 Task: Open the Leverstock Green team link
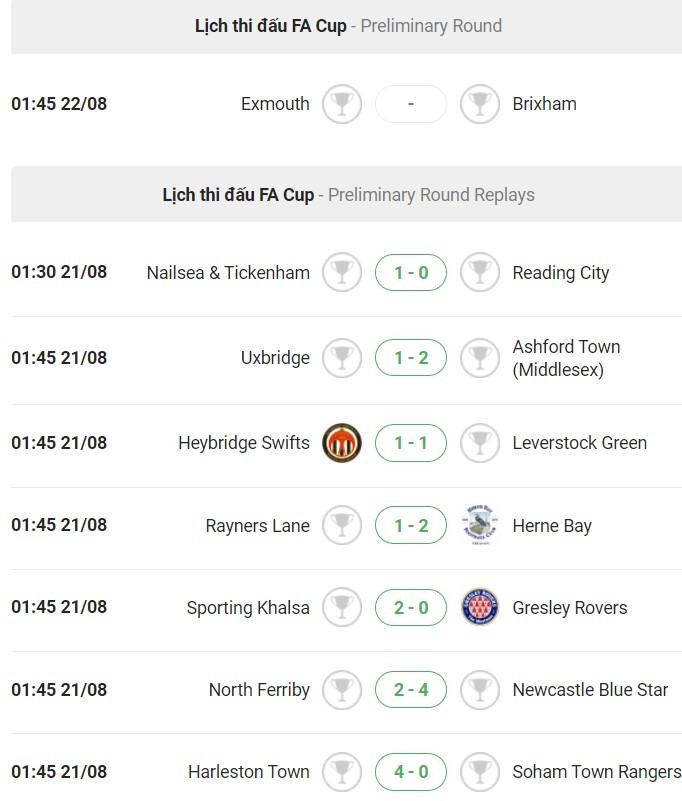pyautogui.click(x=579, y=443)
